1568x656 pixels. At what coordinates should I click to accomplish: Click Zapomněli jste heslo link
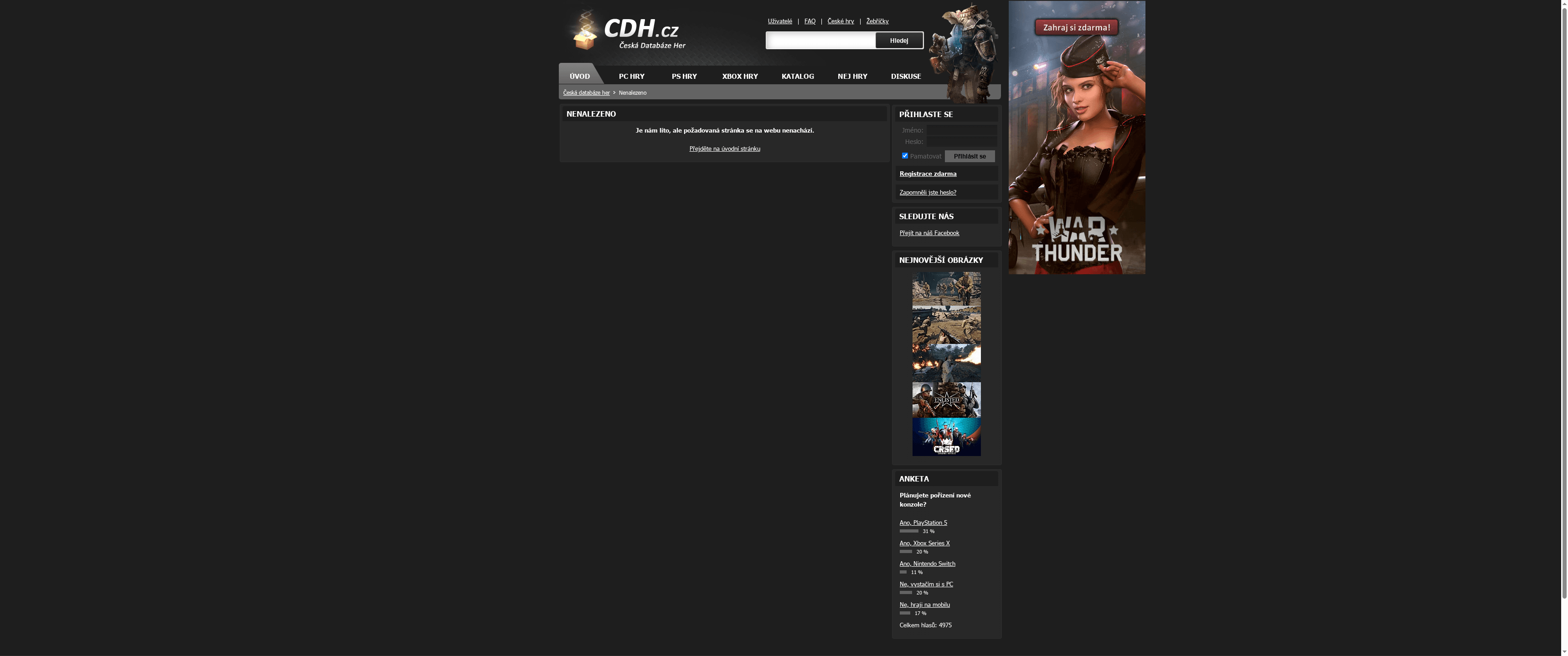click(x=928, y=192)
